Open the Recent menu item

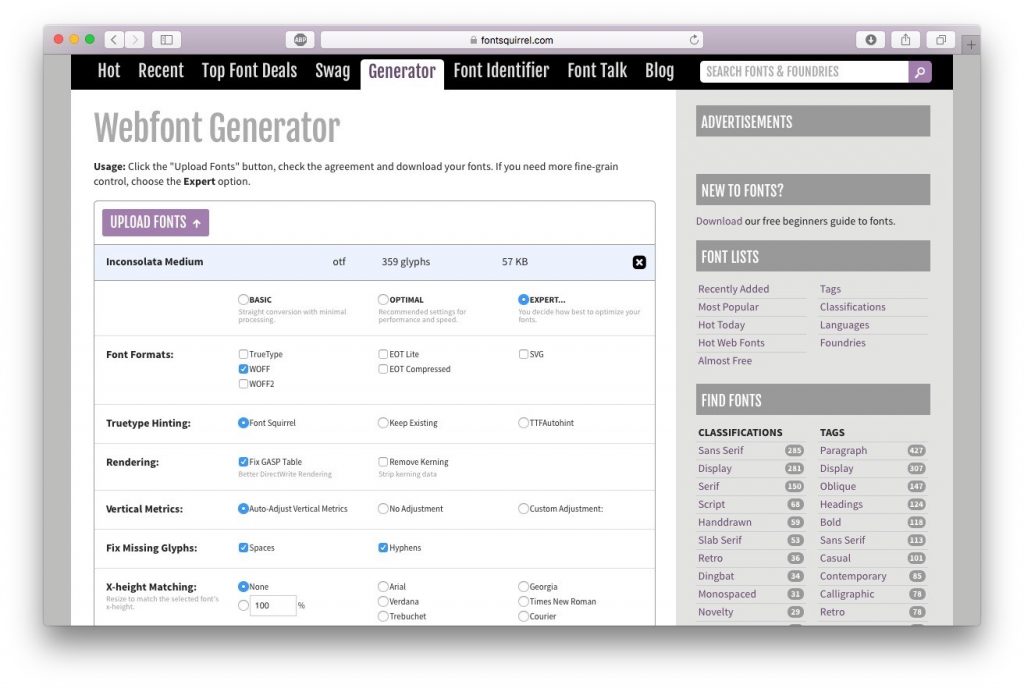[x=161, y=70]
